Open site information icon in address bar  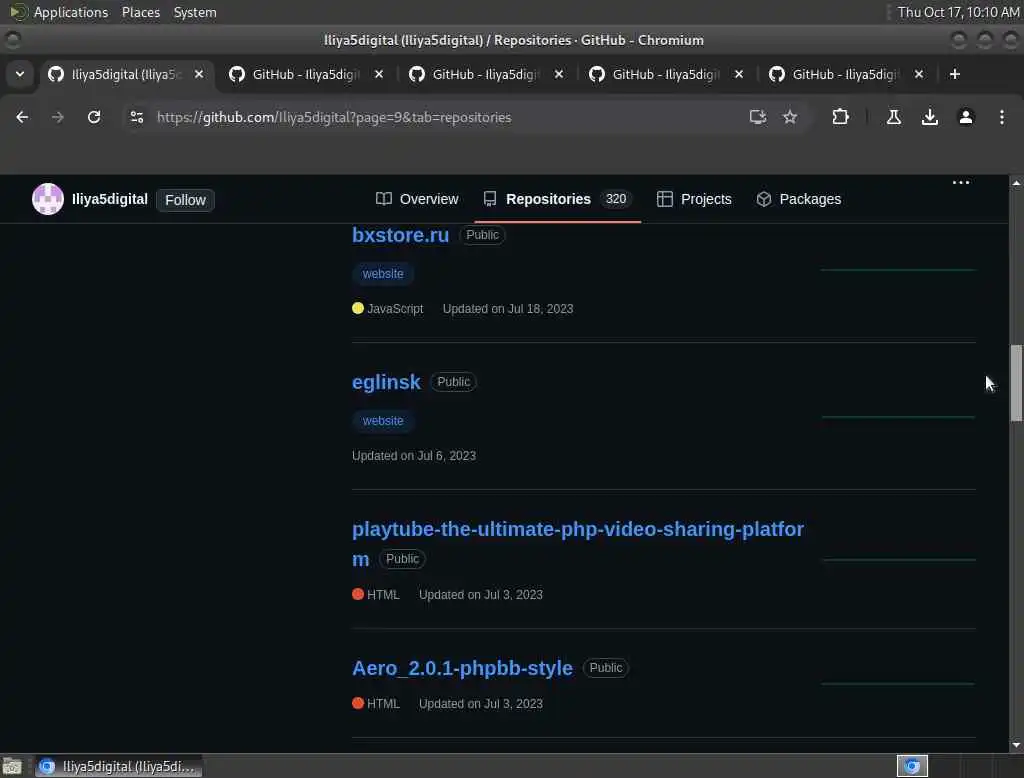click(136, 117)
